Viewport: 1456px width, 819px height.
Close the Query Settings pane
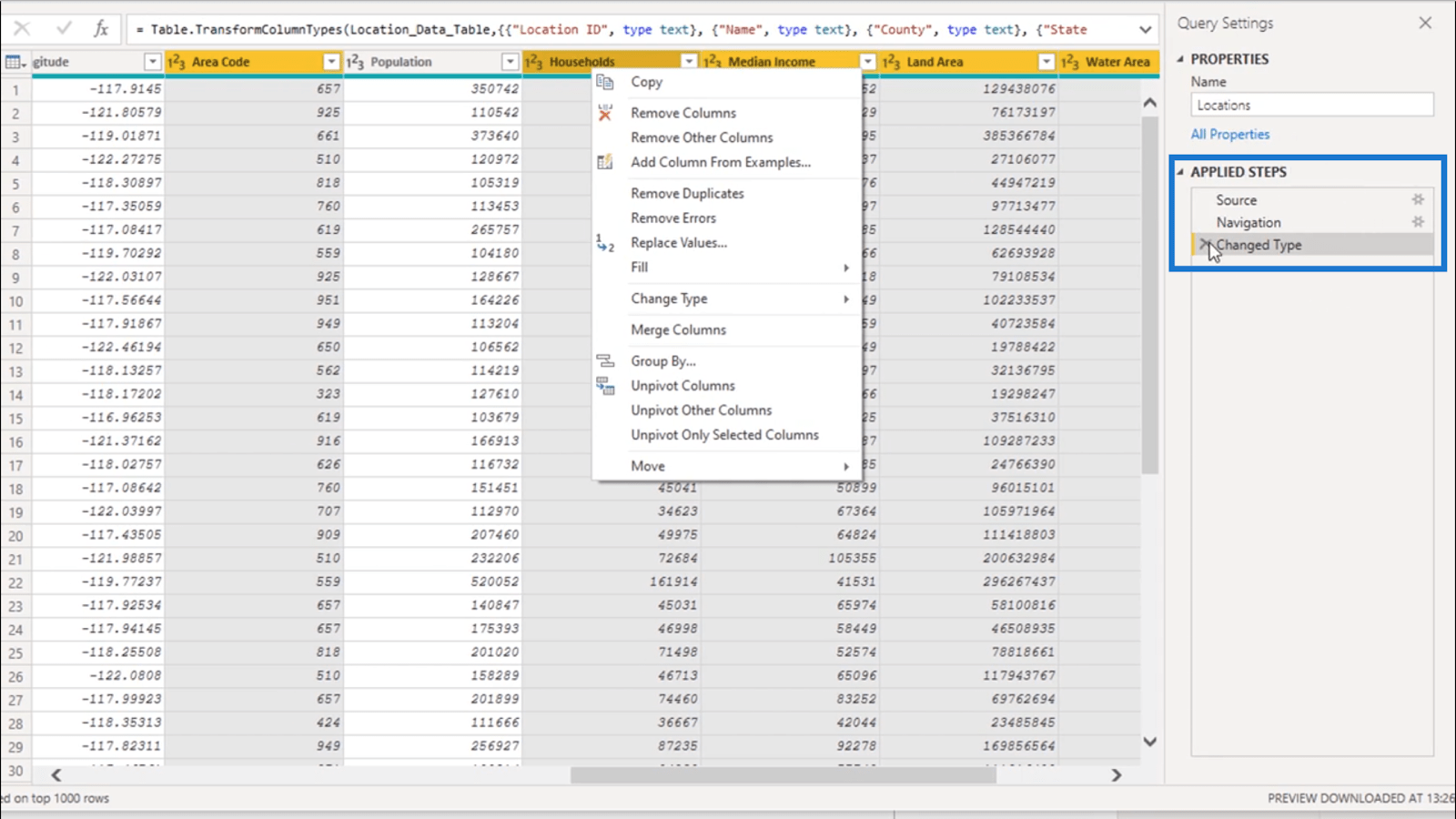point(1425,23)
